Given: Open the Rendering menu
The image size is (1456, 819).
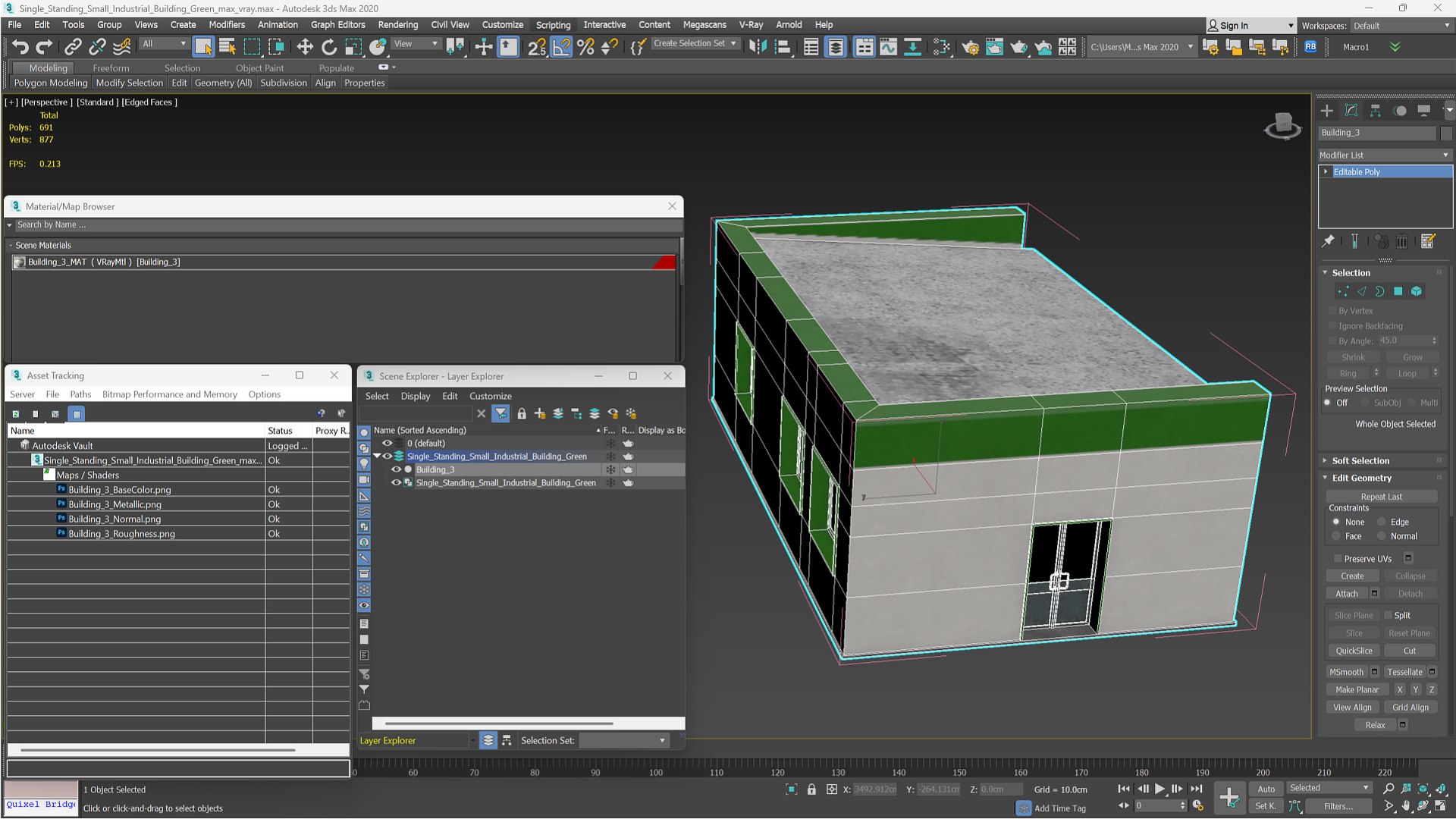Looking at the screenshot, I should pyautogui.click(x=397, y=24).
